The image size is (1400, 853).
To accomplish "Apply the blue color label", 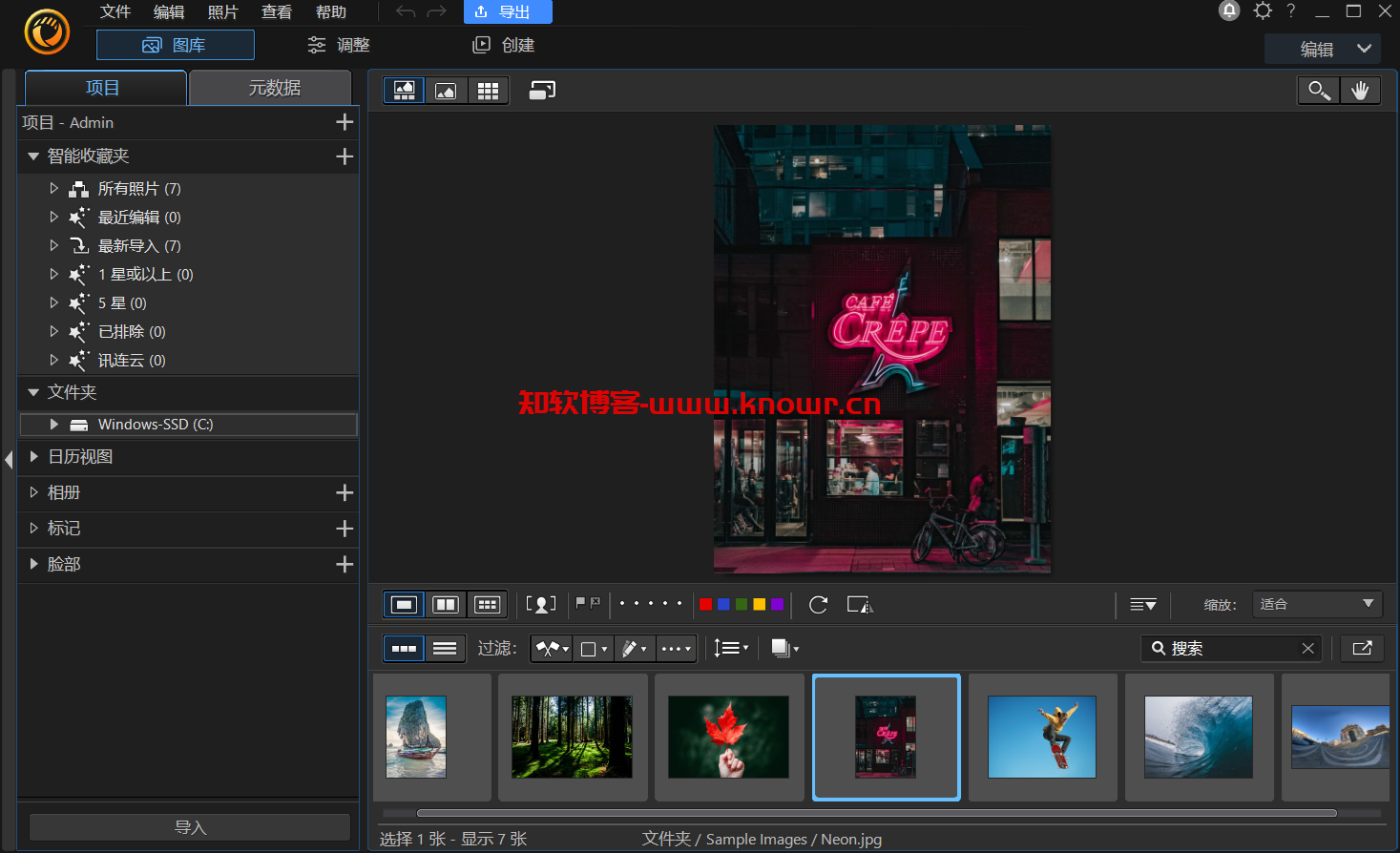I will tap(723, 604).
